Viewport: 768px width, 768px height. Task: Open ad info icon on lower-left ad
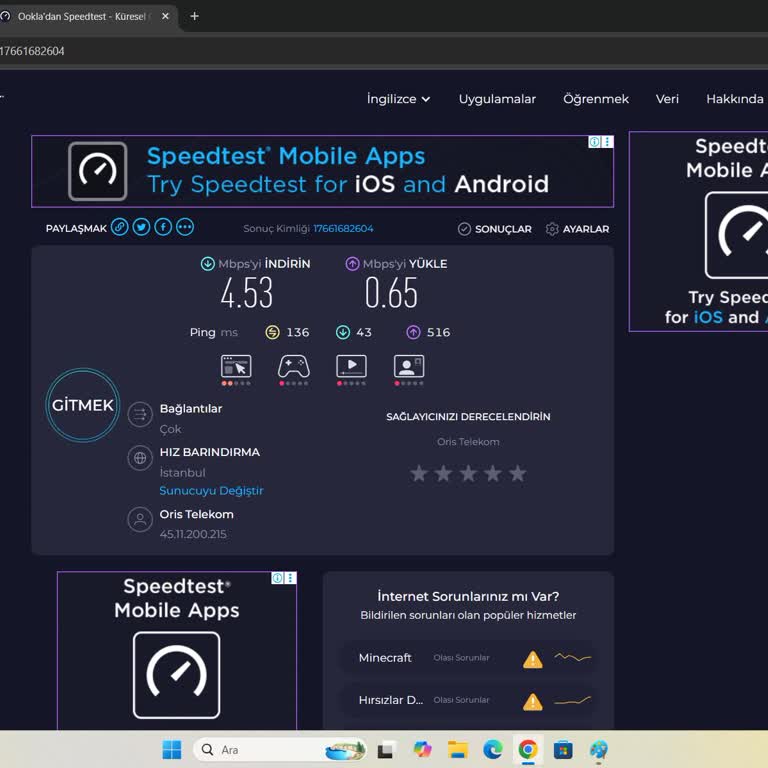coord(277,578)
